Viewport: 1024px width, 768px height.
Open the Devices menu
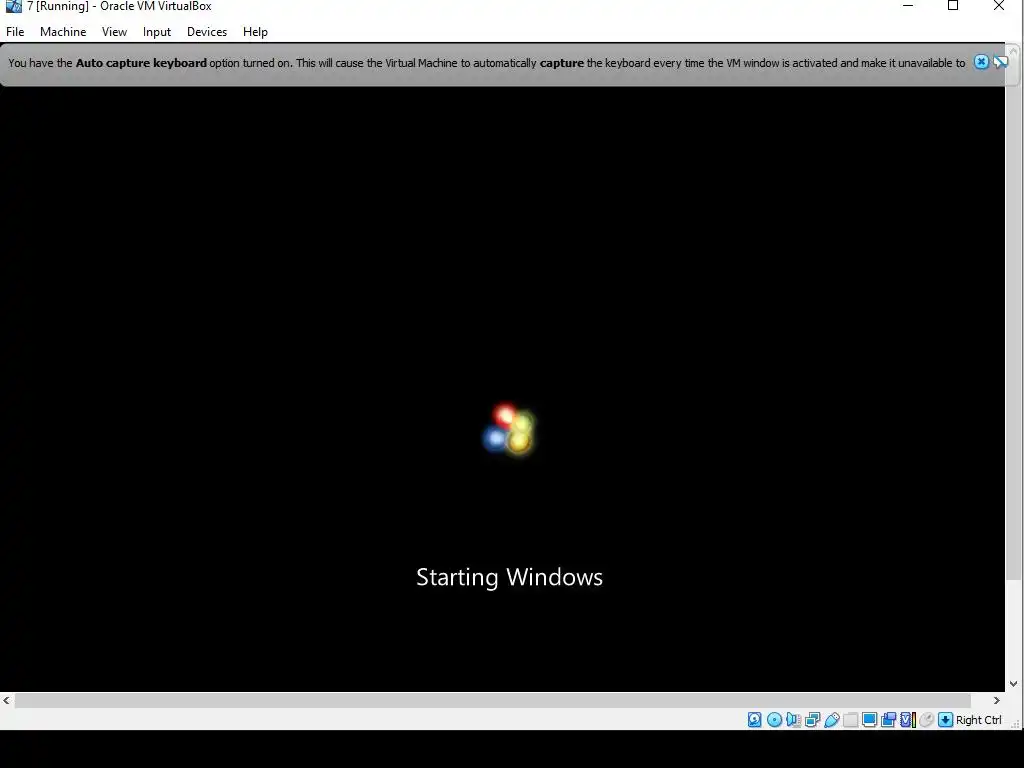point(207,32)
